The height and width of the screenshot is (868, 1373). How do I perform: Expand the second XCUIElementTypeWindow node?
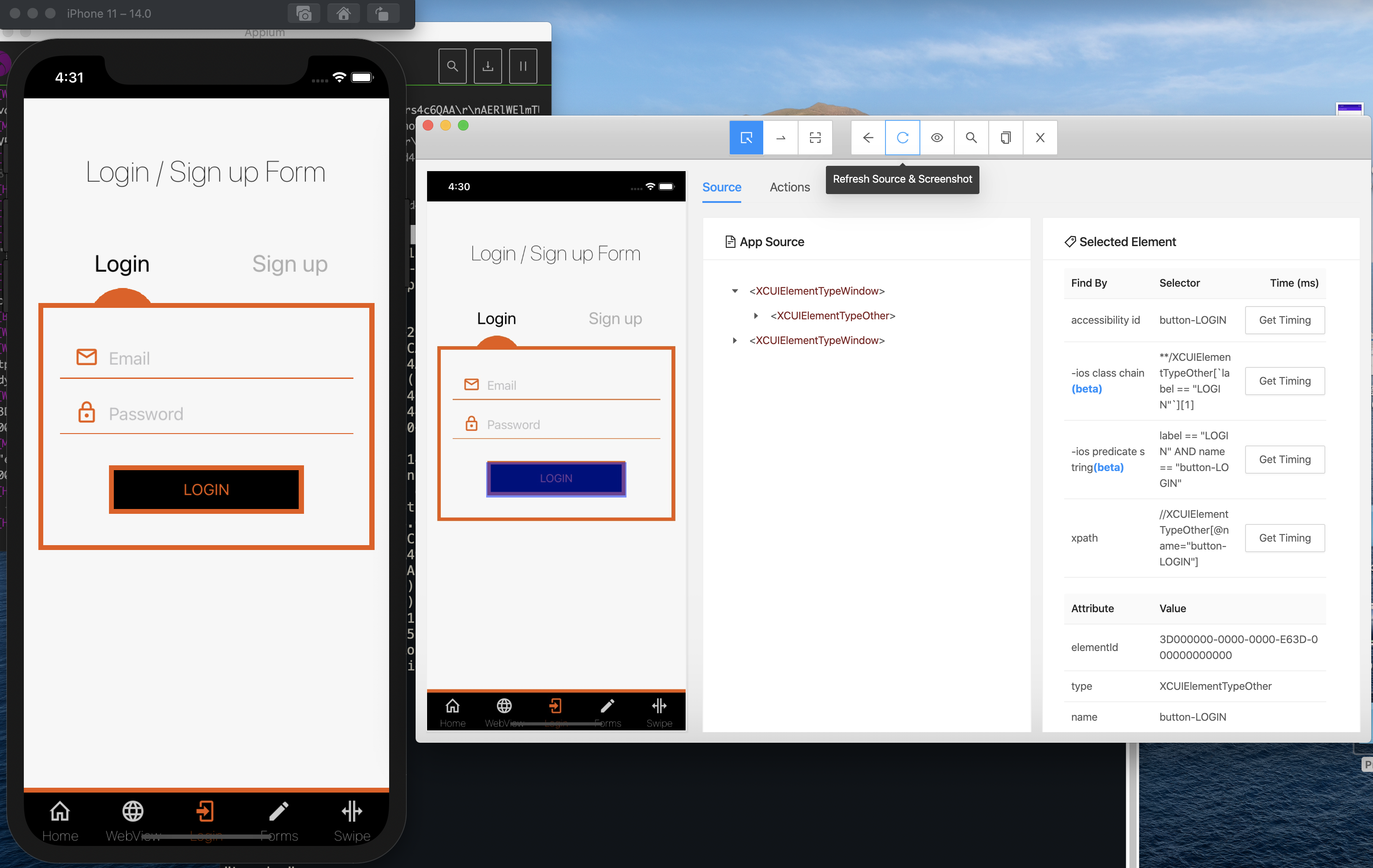tap(735, 340)
